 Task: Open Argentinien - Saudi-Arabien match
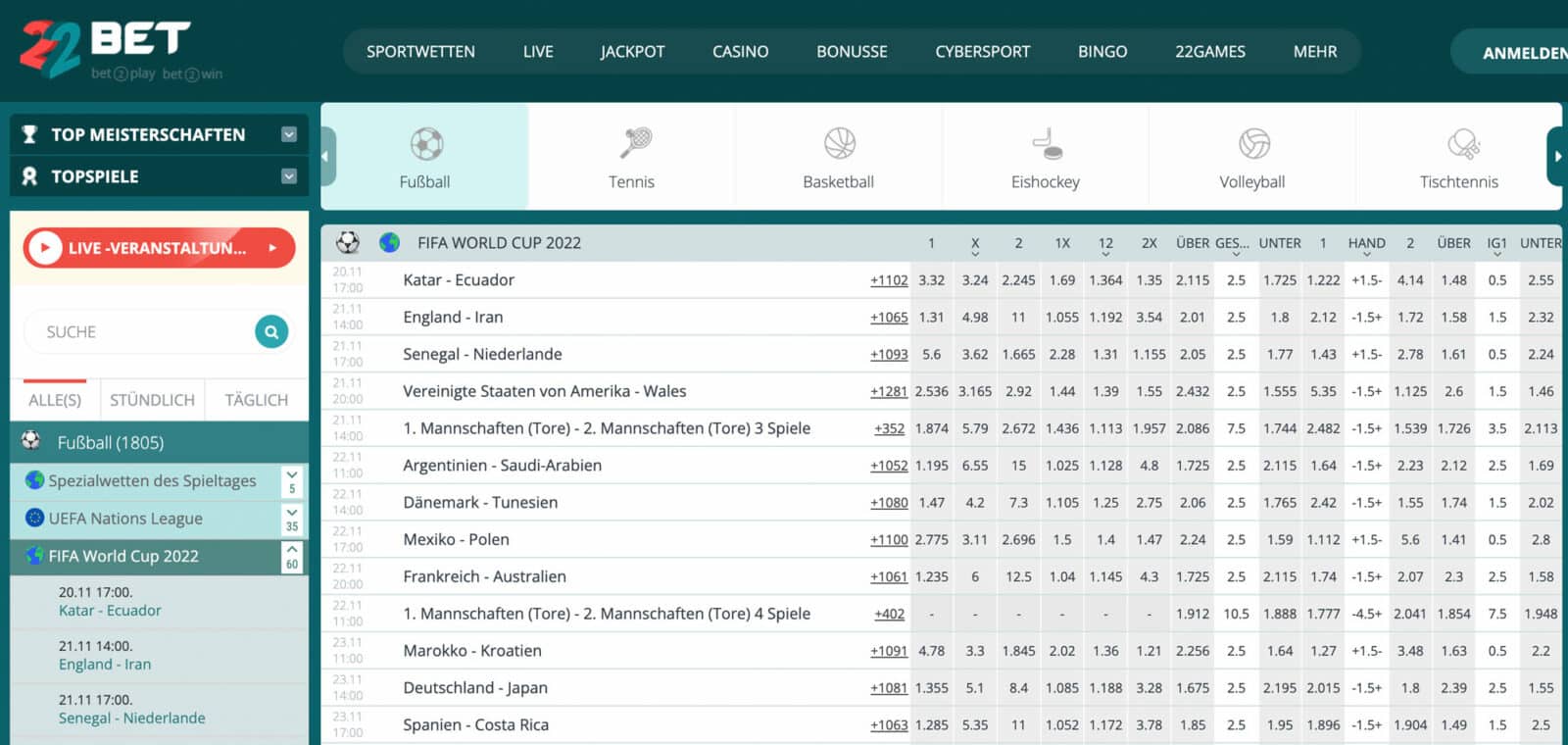pyautogui.click(x=502, y=465)
